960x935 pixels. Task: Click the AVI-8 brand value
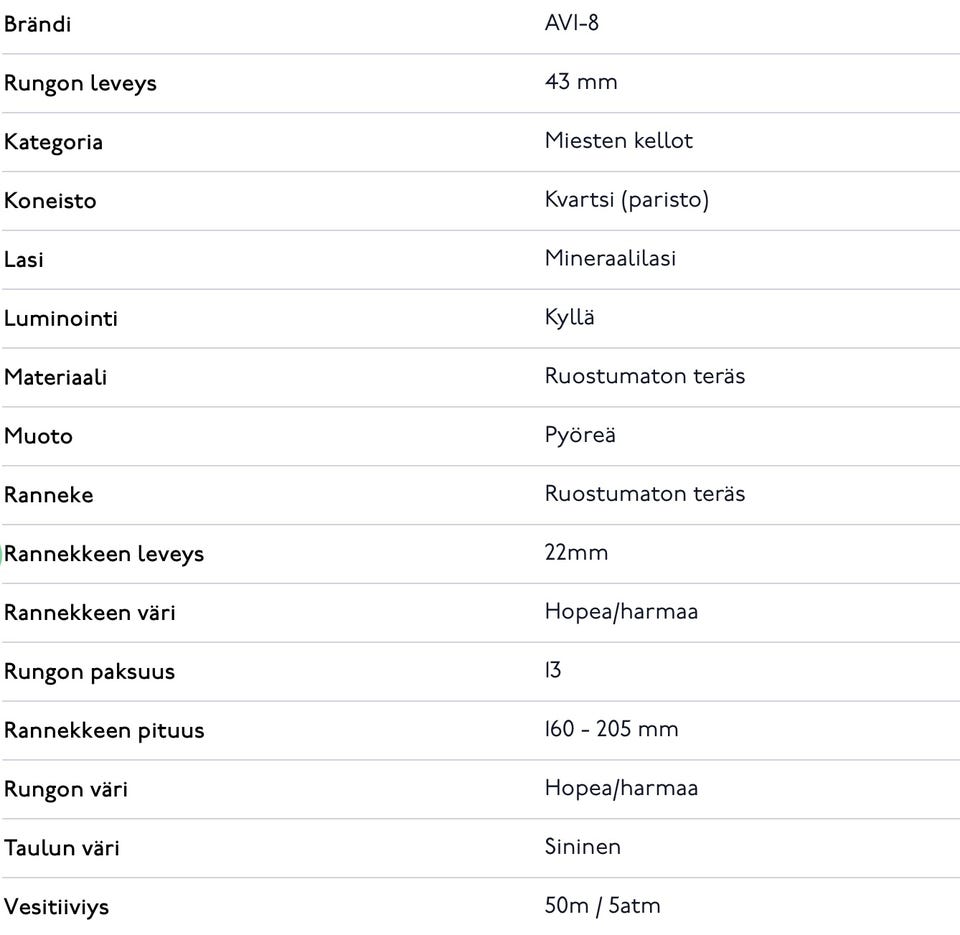tap(571, 24)
